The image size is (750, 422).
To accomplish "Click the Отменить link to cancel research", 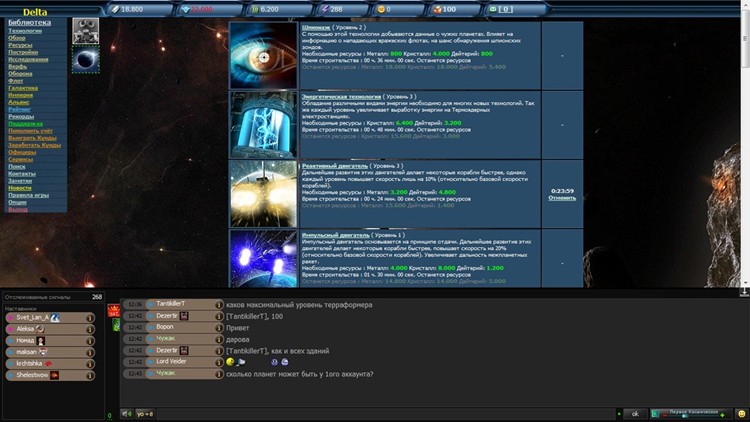I will pos(562,197).
